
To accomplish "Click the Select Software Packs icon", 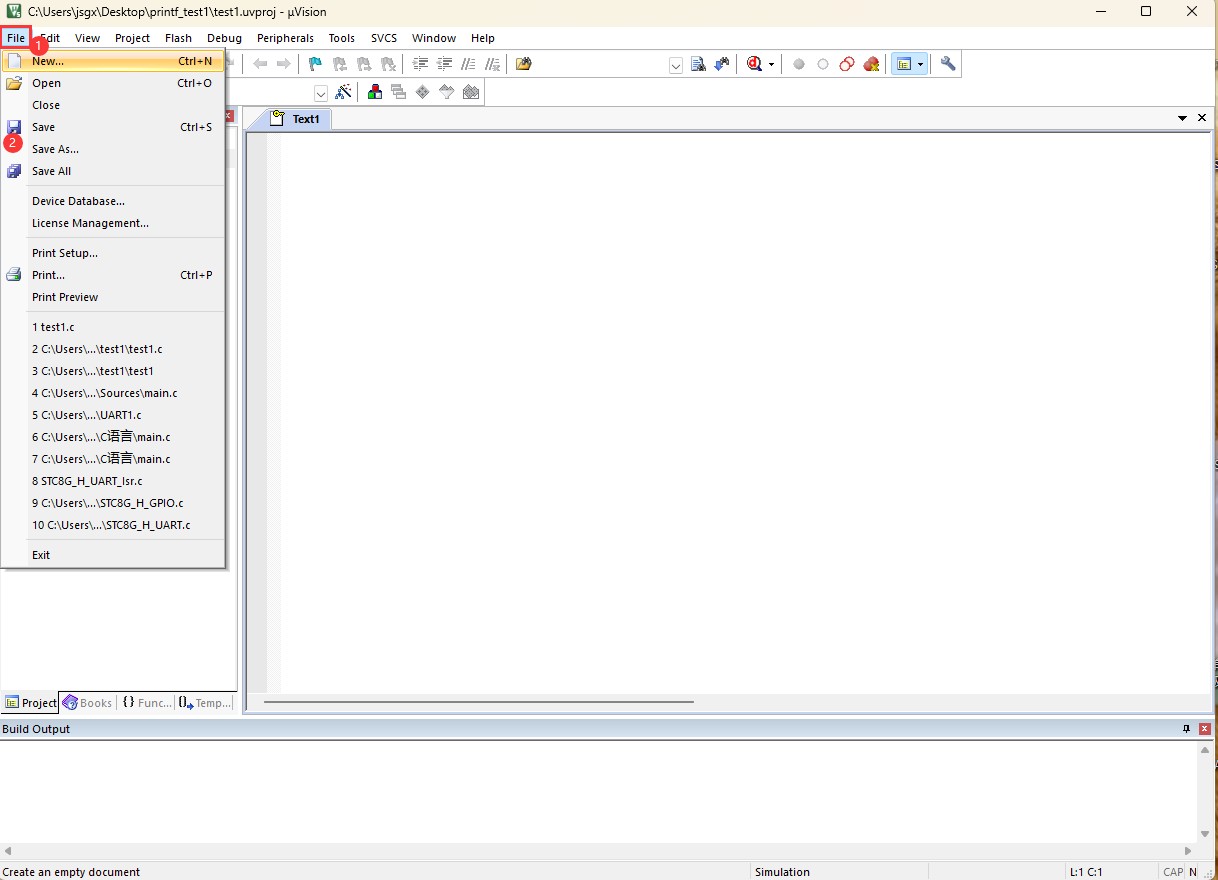I will [447, 92].
